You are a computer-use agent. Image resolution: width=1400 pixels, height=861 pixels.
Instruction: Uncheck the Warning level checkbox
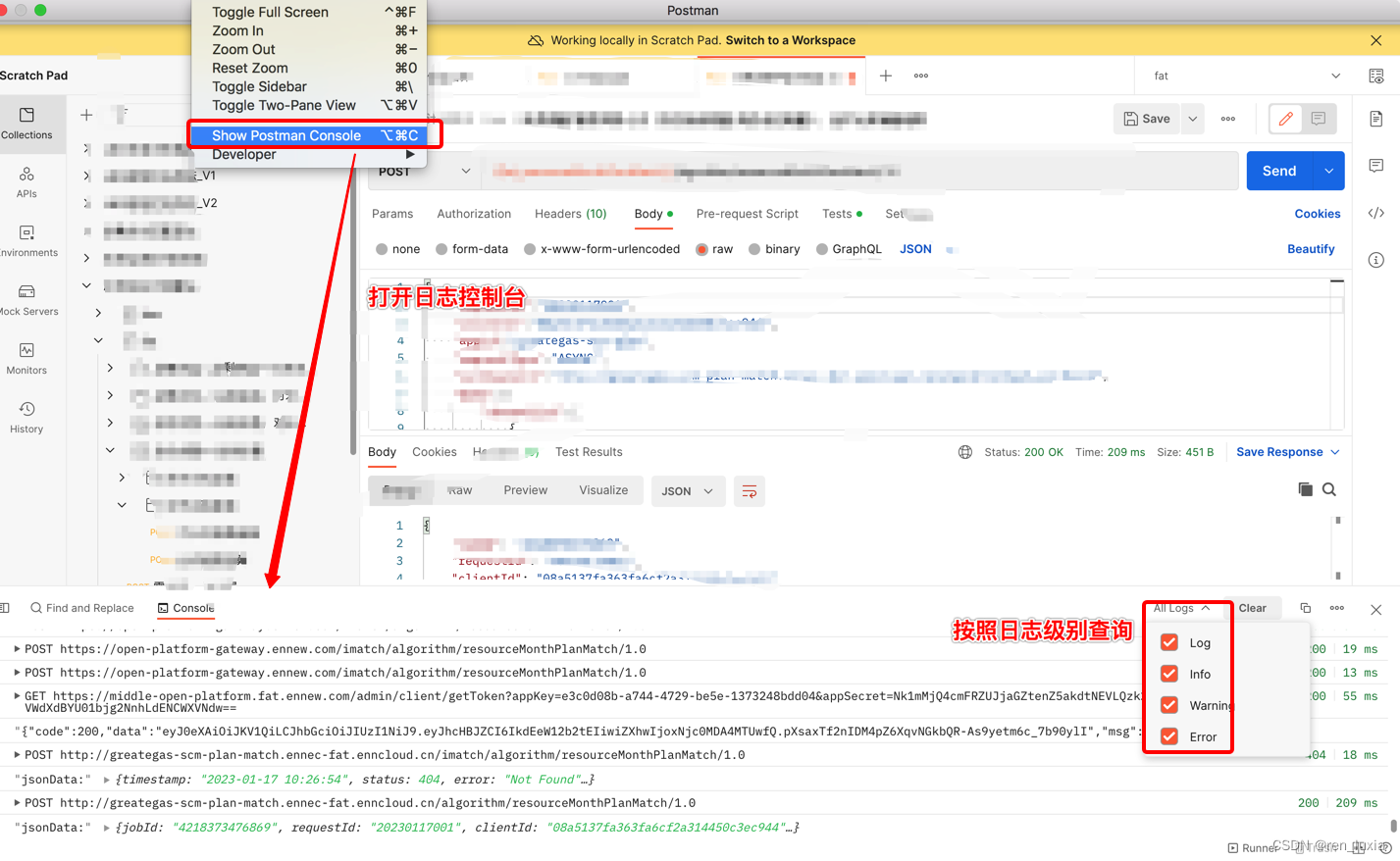(x=1169, y=705)
